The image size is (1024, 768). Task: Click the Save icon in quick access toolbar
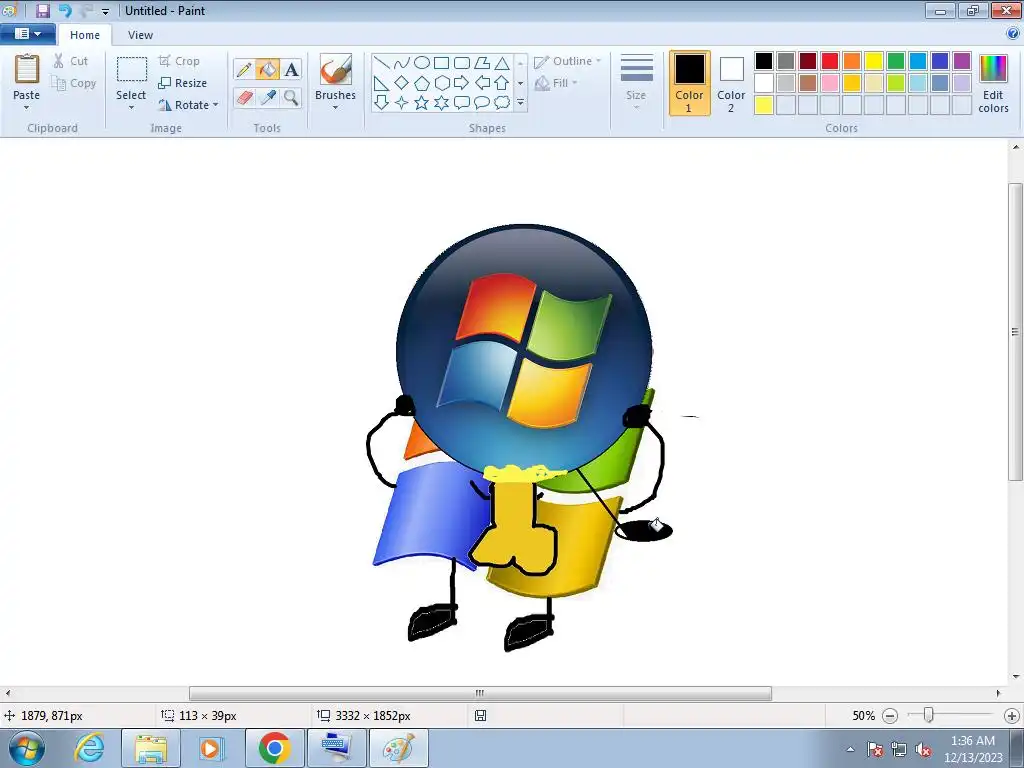(42, 10)
